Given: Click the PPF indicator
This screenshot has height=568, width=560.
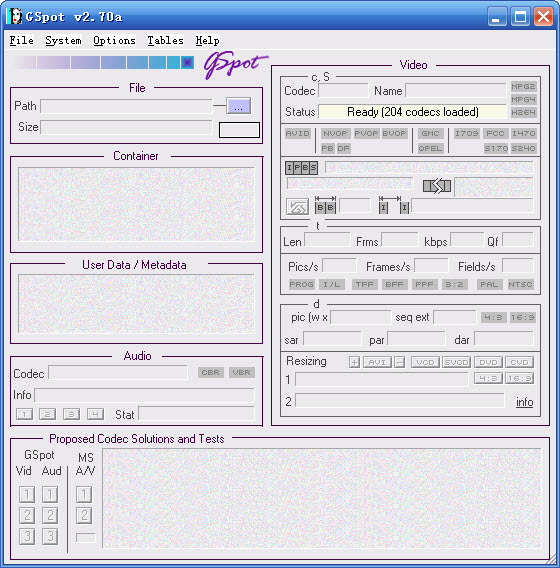Looking at the screenshot, I should click(x=424, y=284).
